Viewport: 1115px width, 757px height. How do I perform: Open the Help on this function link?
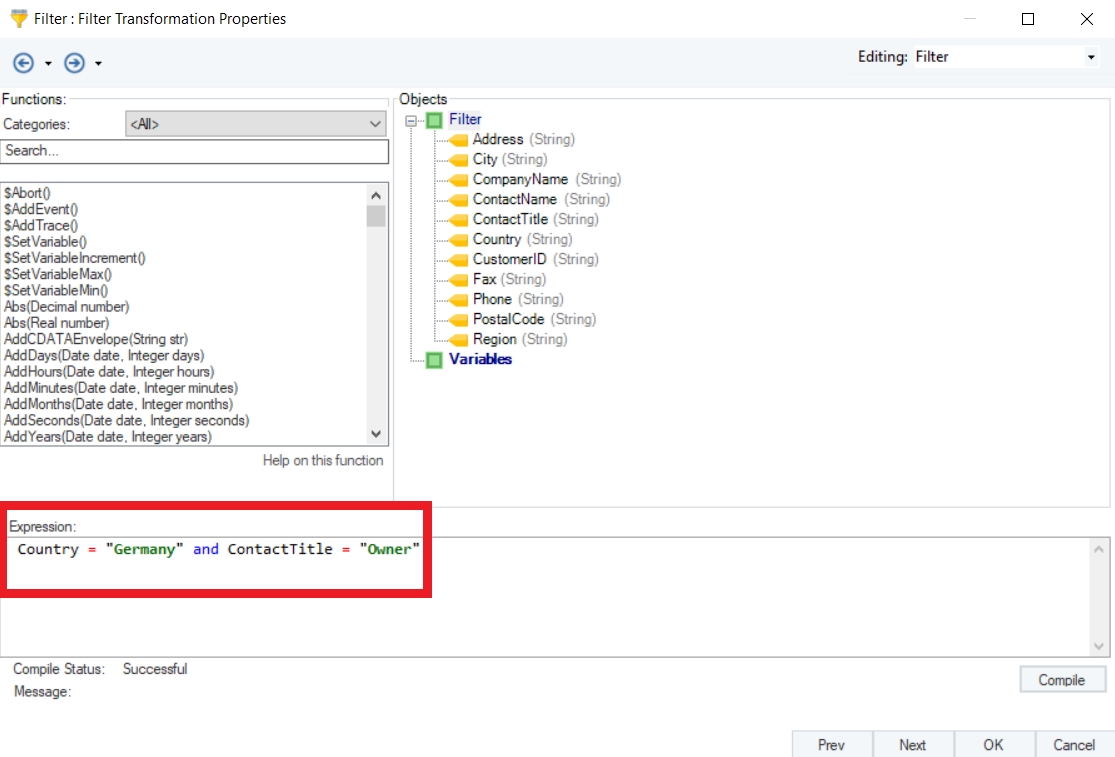322,460
